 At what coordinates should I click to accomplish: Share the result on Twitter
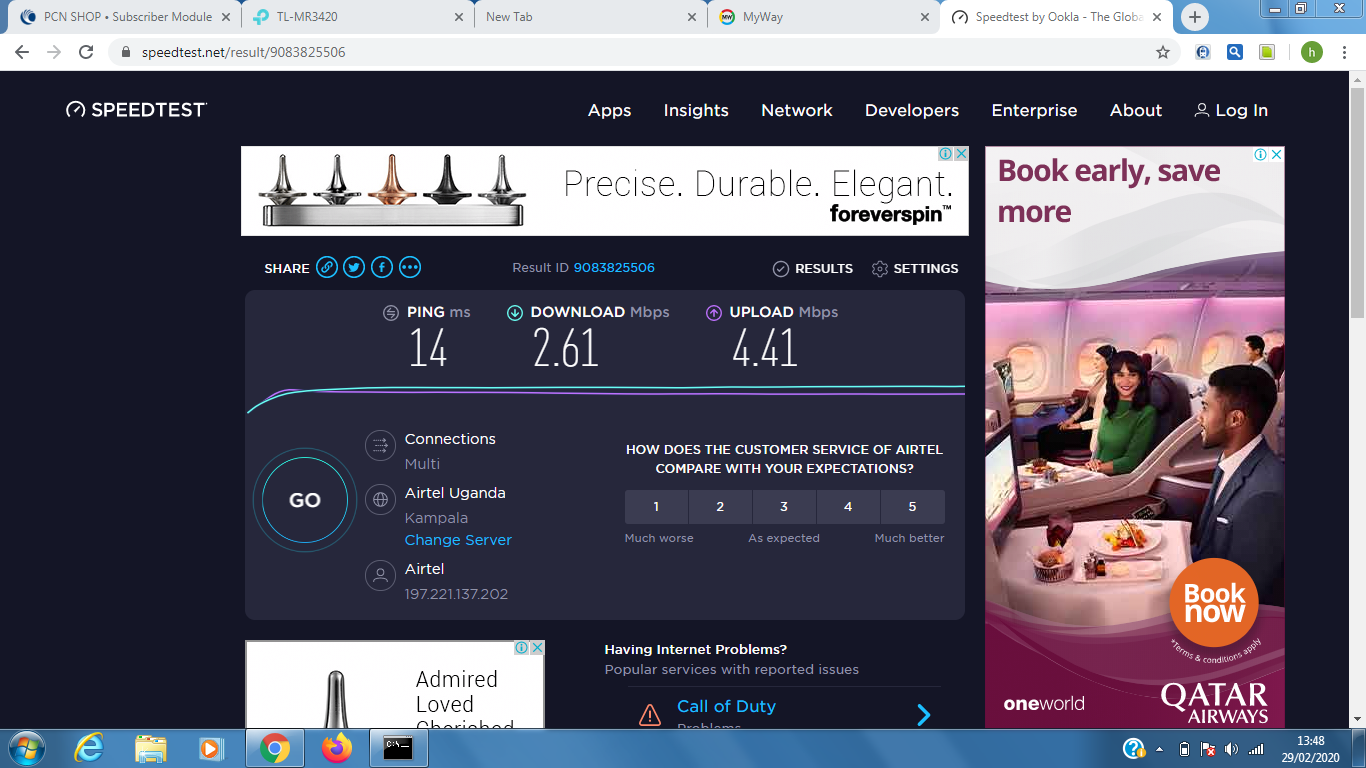tap(354, 267)
